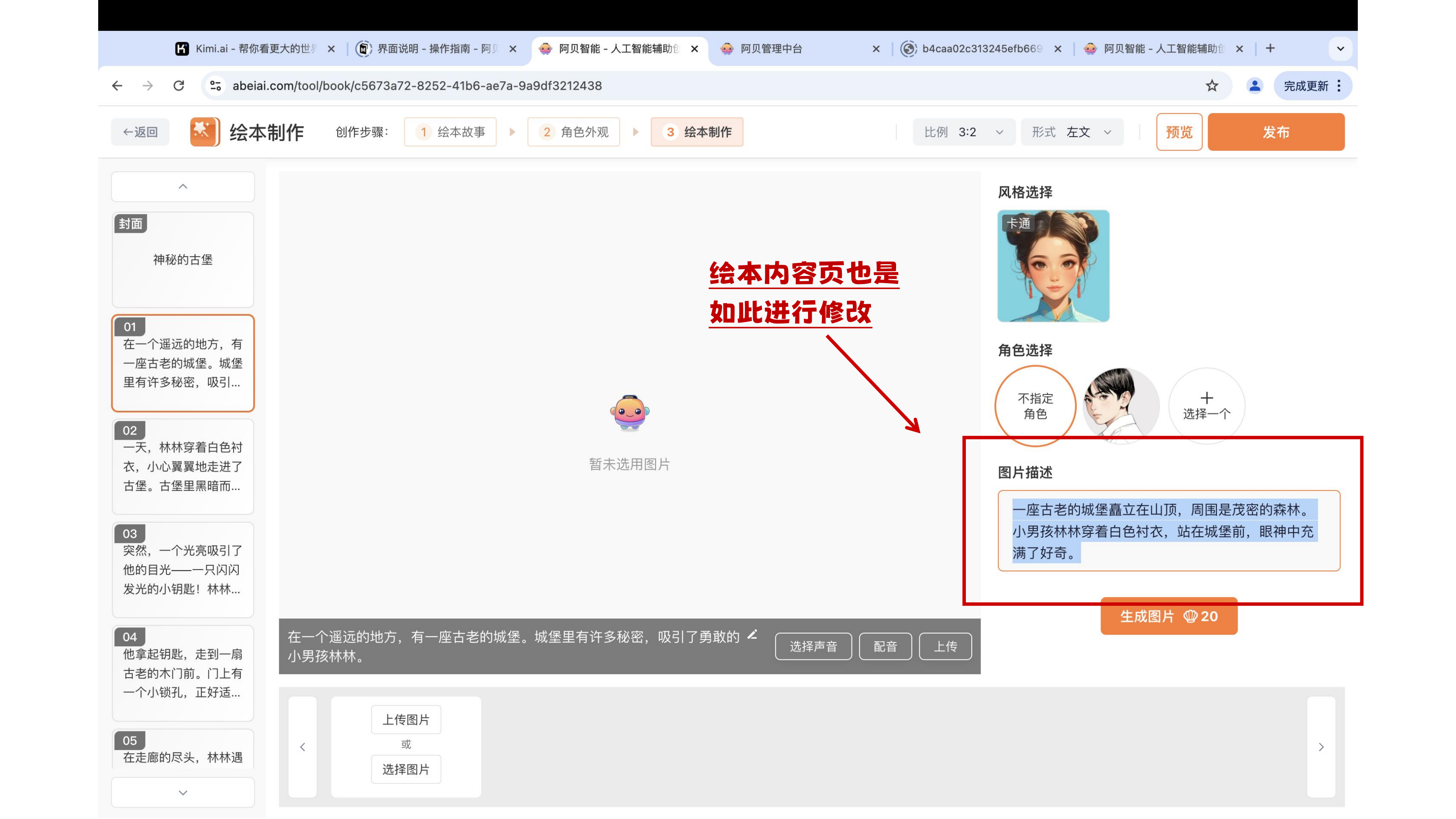Open the 比例 3:2 dropdown
1456x819 pixels.
point(964,132)
